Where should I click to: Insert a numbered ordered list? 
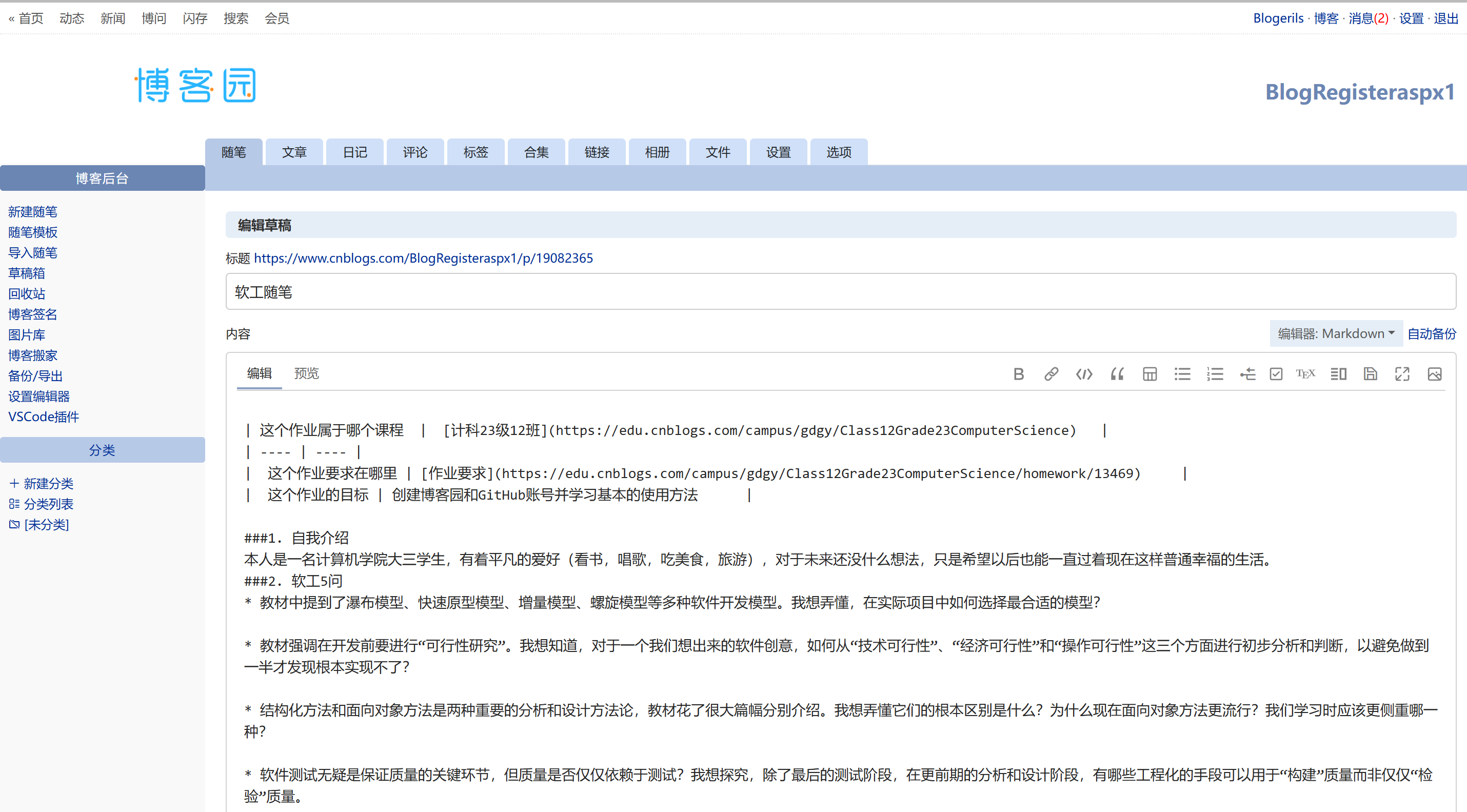(1215, 374)
